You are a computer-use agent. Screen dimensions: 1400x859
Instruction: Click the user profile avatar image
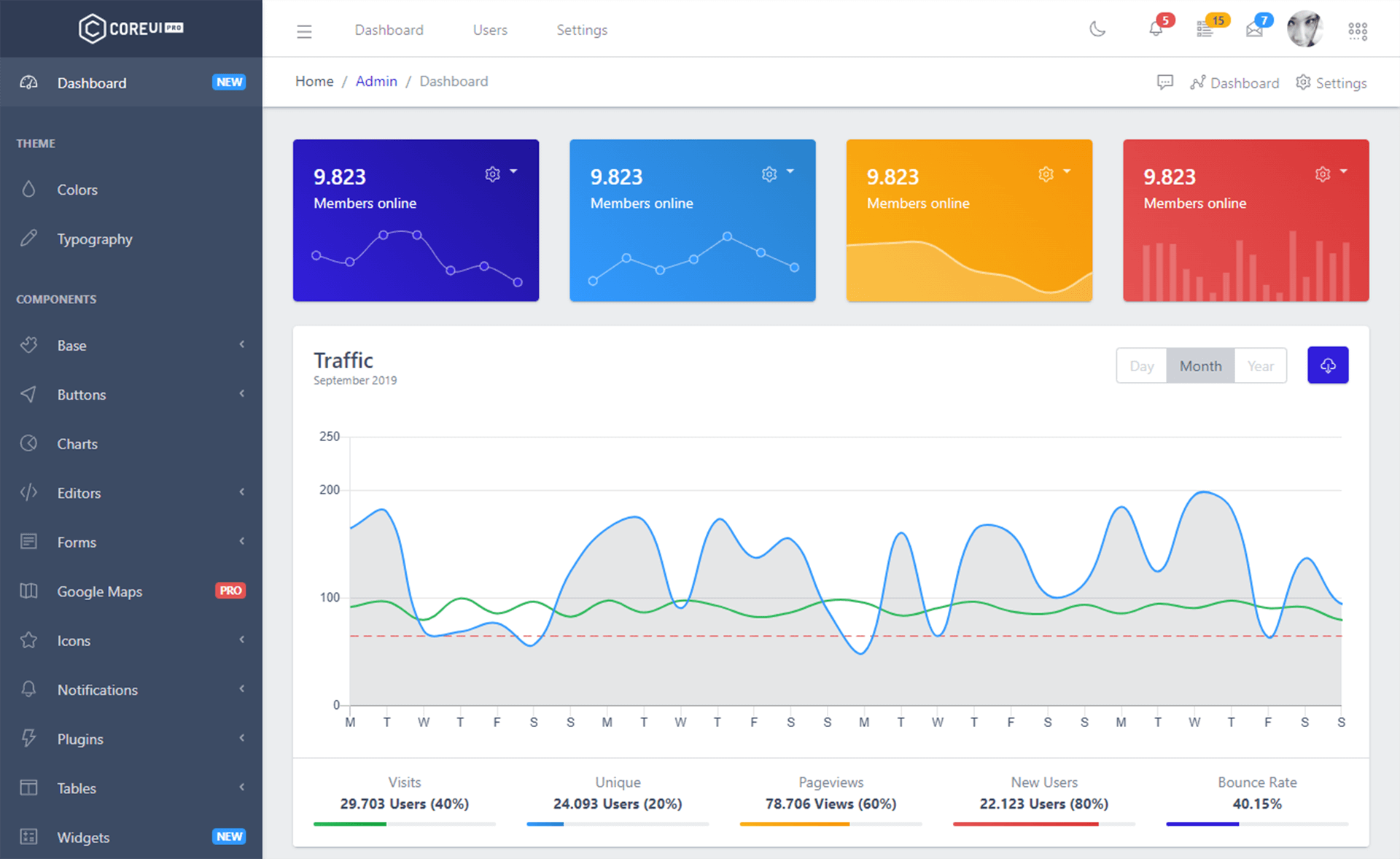(1306, 28)
